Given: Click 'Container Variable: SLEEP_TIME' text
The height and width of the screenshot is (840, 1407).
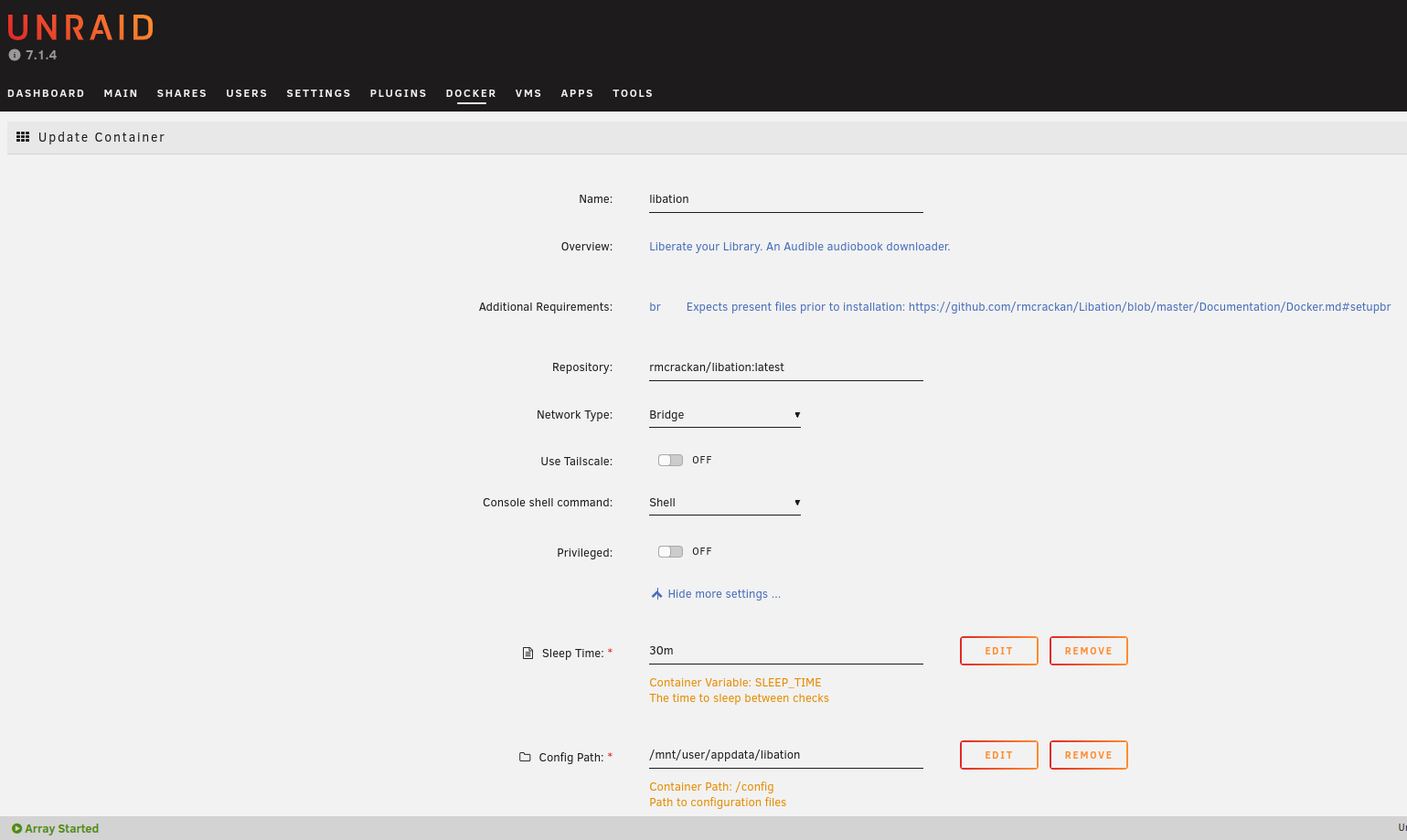Looking at the screenshot, I should pos(735,683).
